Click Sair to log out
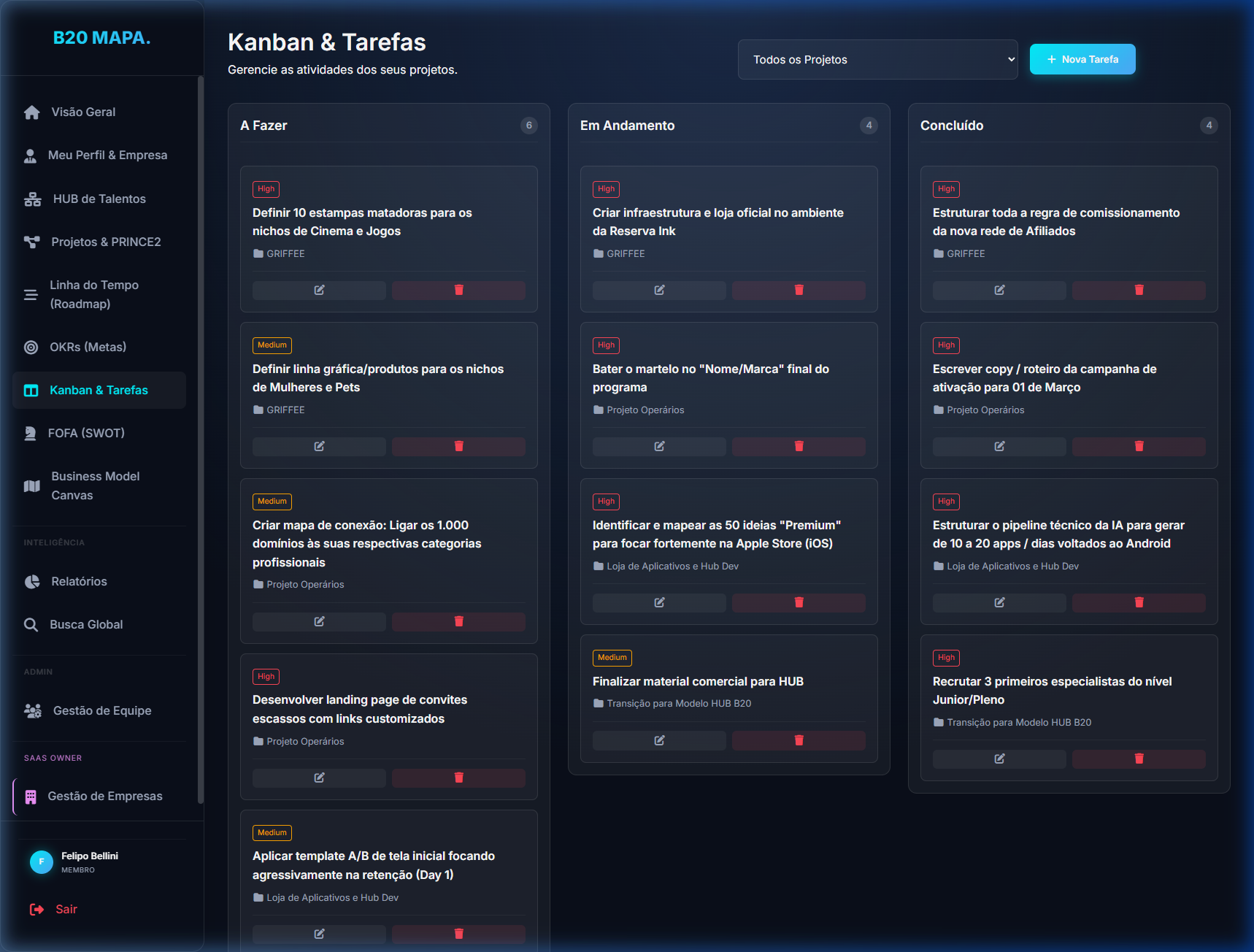Viewport: 1254px width, 952px height. [53, 909]
